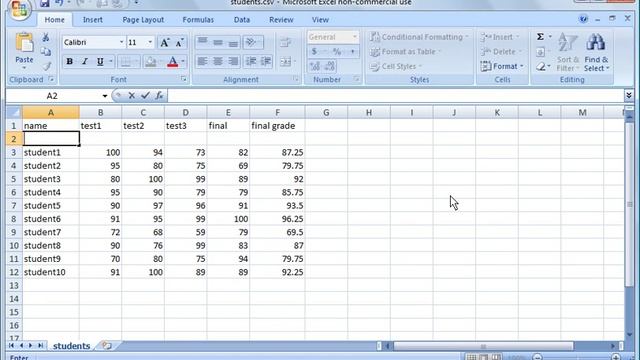Screen dimensions: 640x360
Task: Click the Clear eraser icon
Action: 540,66
